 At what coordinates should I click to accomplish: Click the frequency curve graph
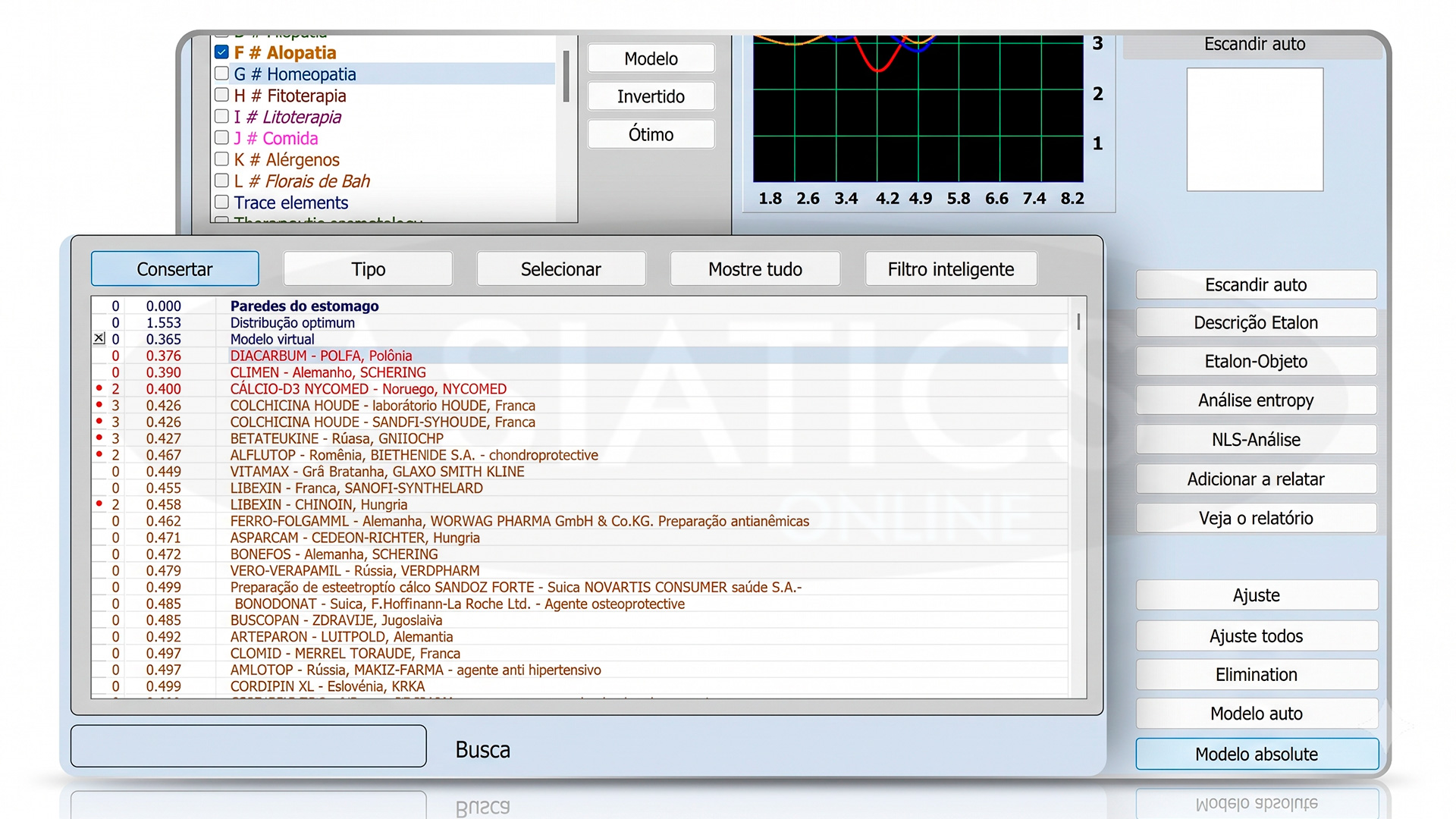pyautogui.click(x=918, y=108)
